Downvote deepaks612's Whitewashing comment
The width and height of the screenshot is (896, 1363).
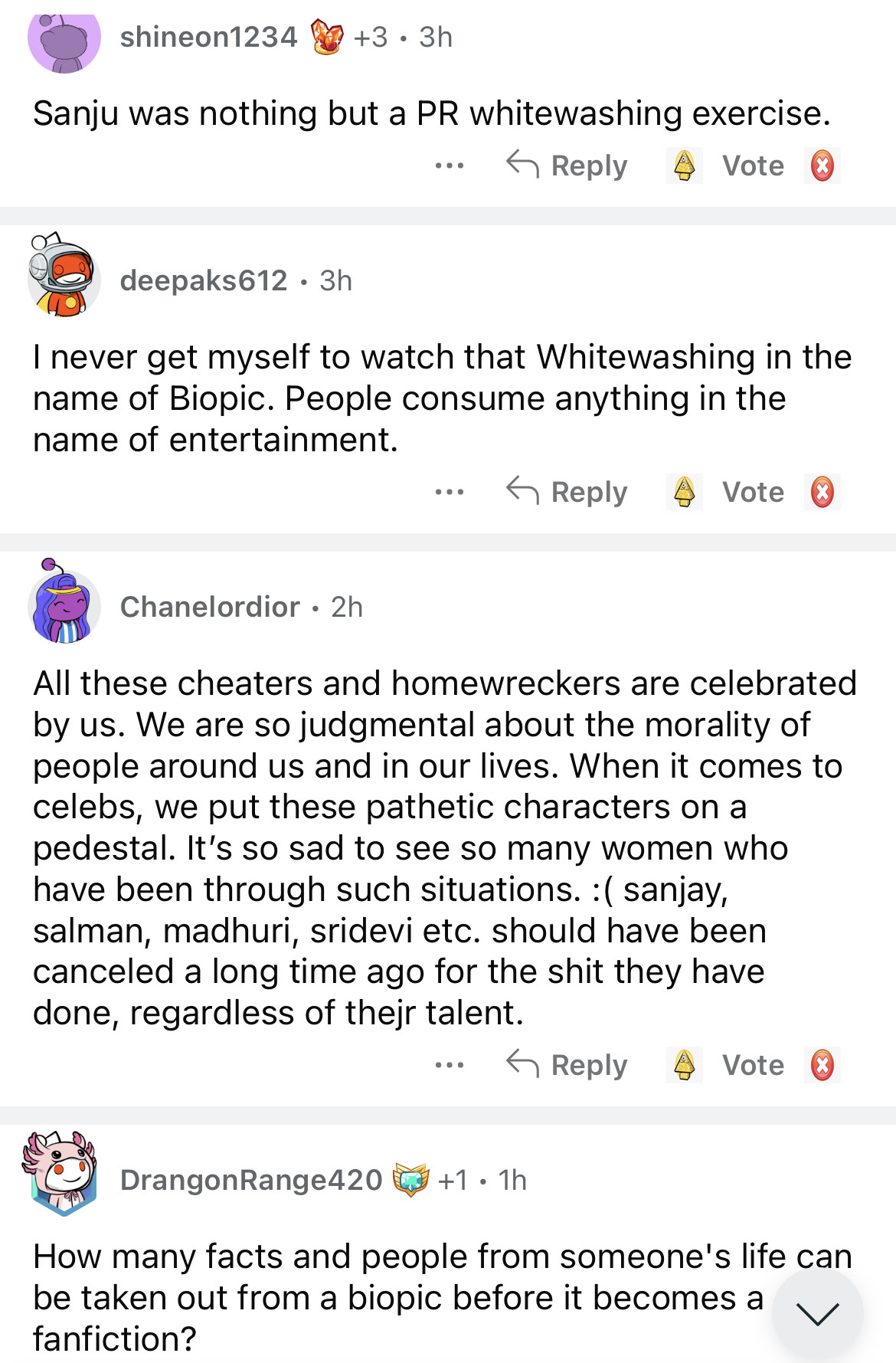tap(822, 492)
